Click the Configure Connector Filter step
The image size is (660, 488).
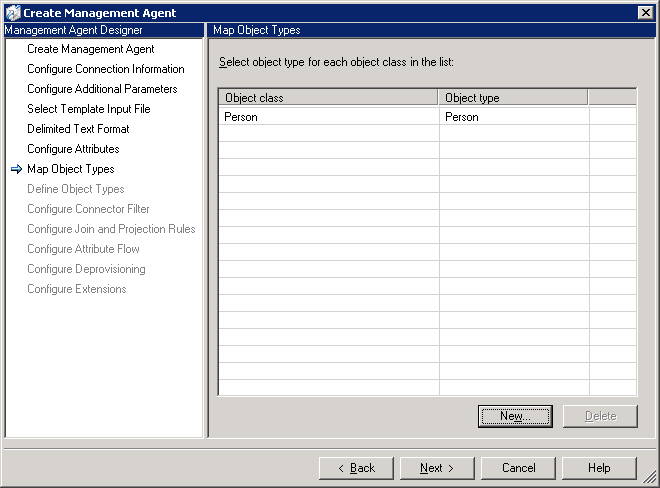[88, 209]
